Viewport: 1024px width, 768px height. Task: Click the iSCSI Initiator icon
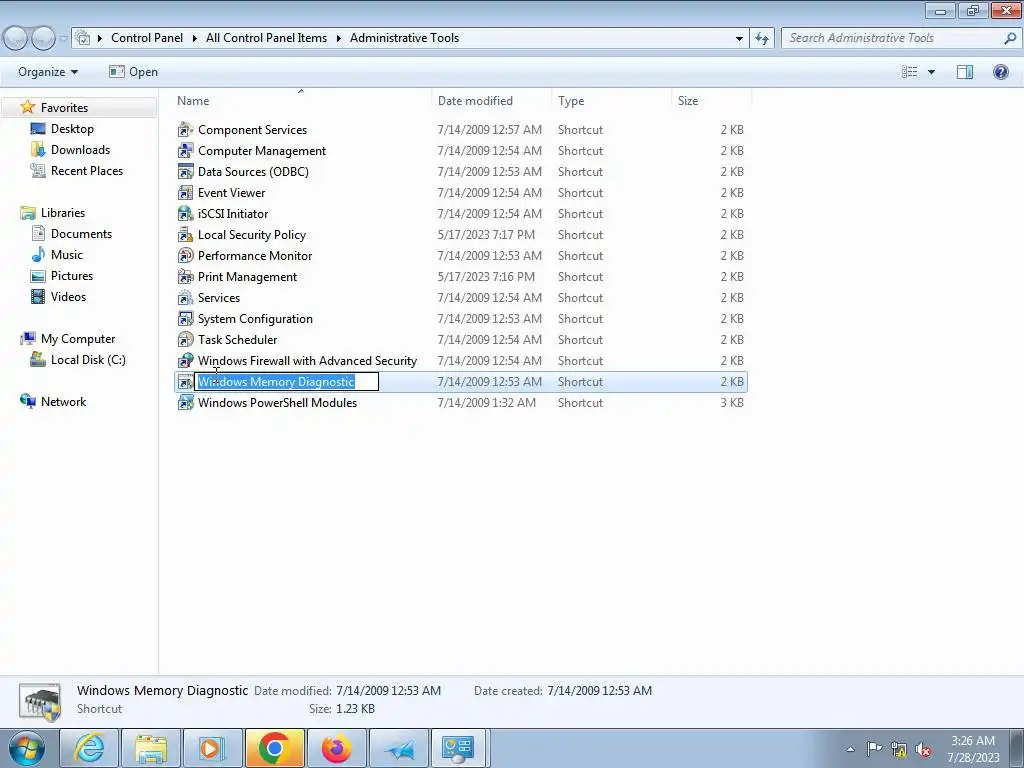pos(185,214)
